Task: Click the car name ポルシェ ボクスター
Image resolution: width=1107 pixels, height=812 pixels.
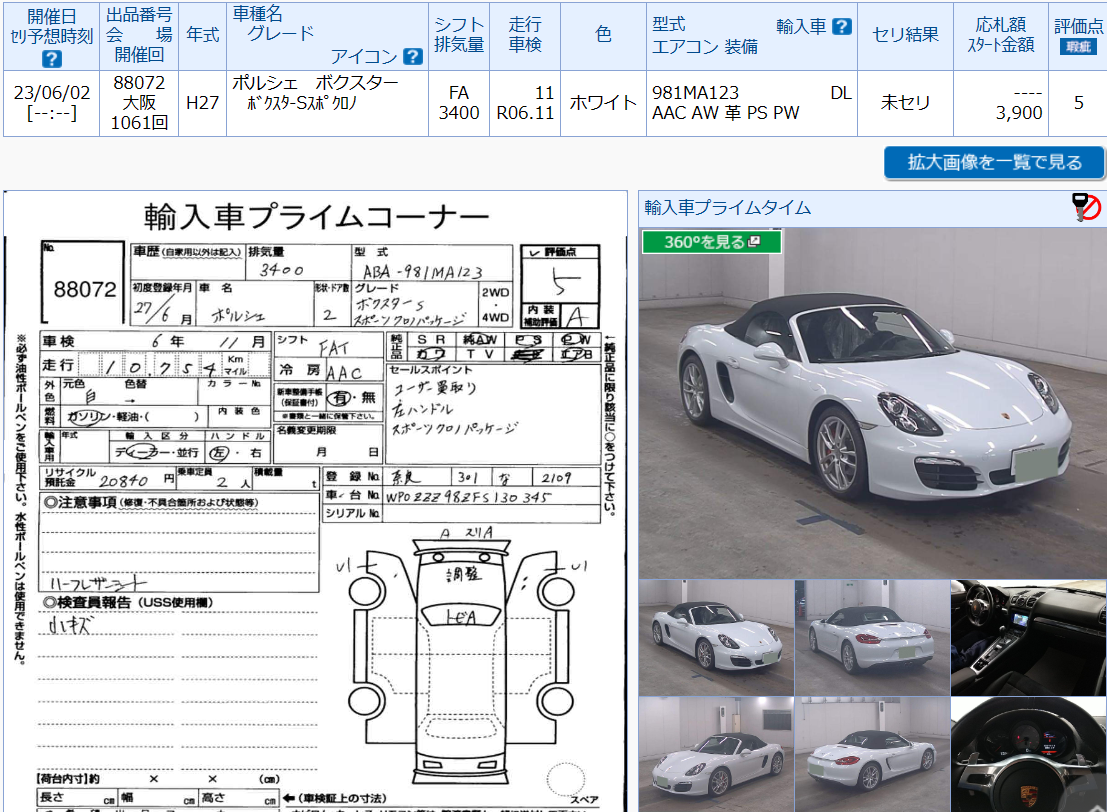Action: pyautogui.click(x=316, y=83)
